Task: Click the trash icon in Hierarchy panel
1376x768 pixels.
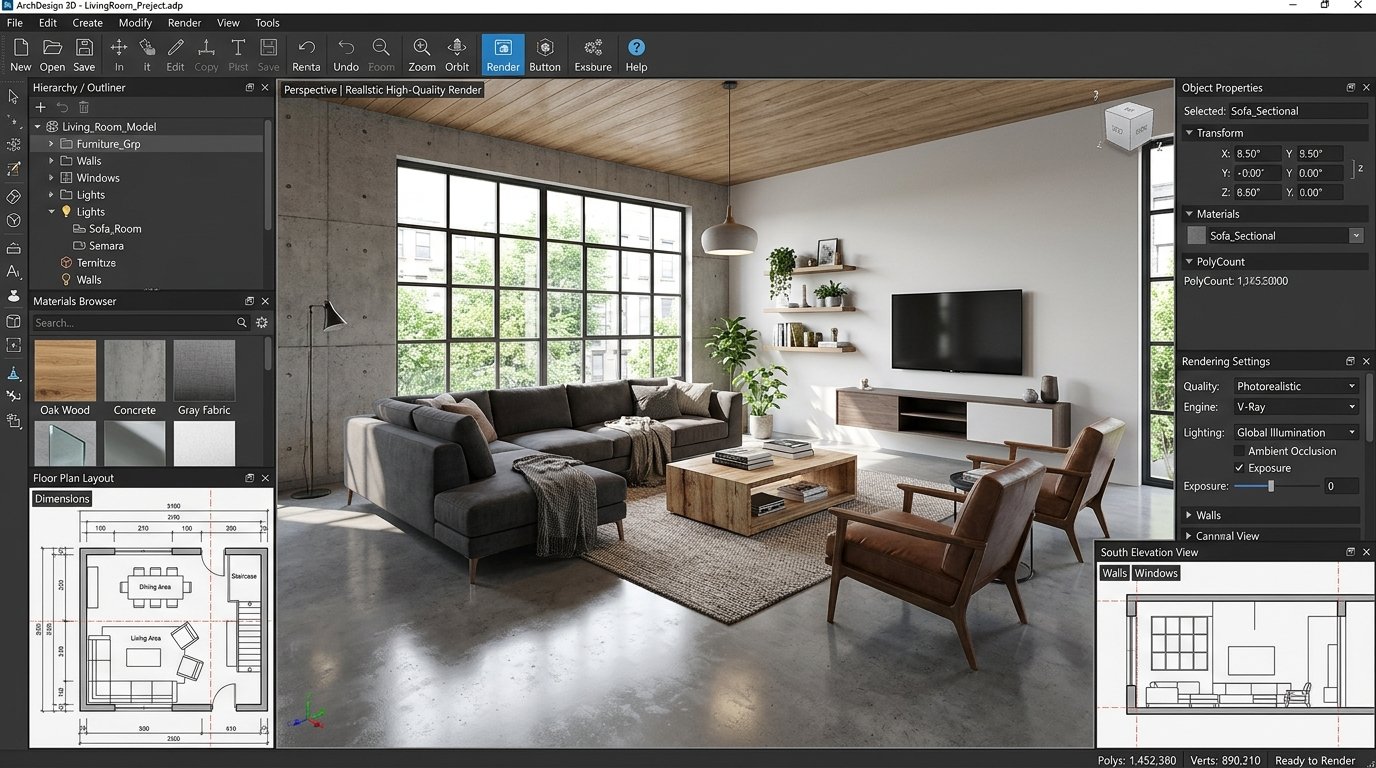Action: [83, 107]
